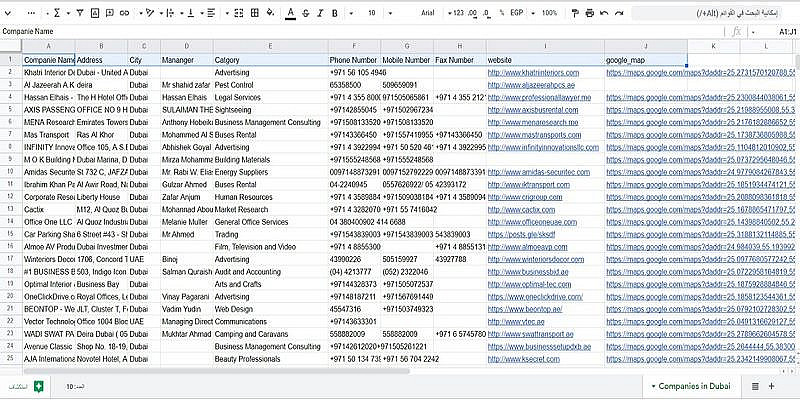
Task: Toggle strikethrough formatting
Action: point(305,13)
